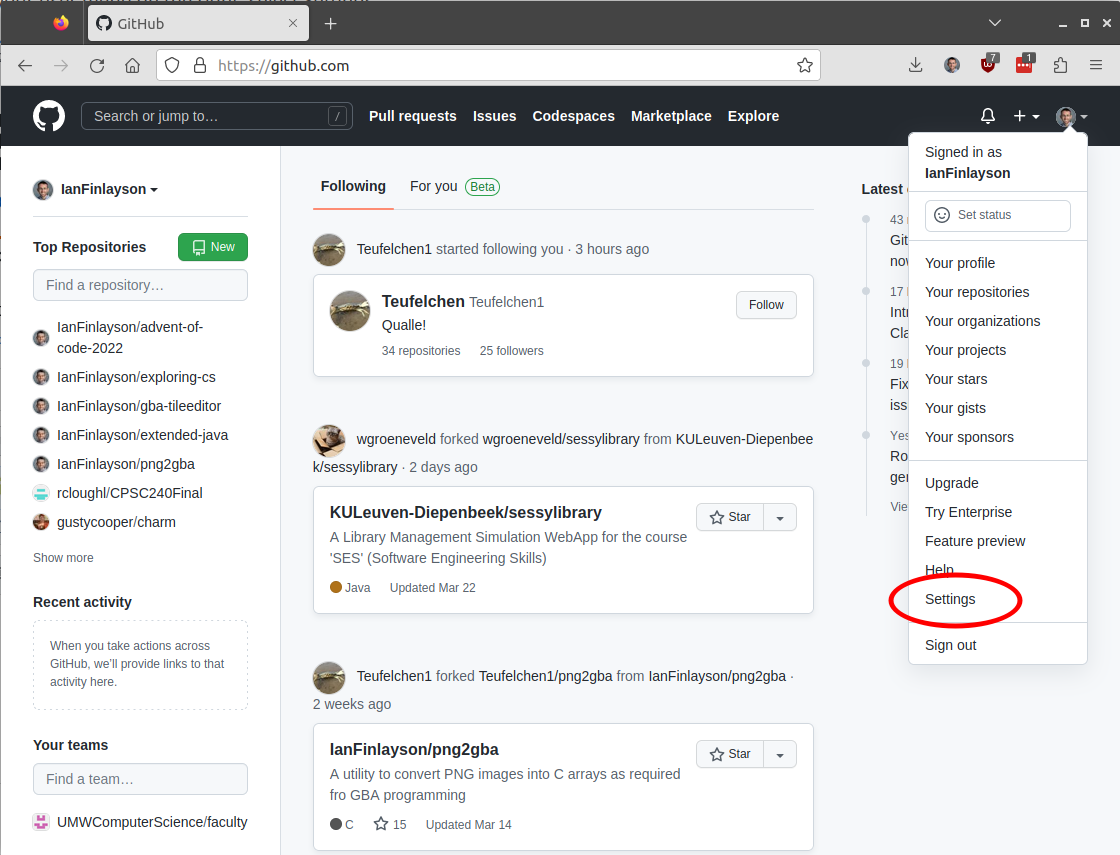This screenshot has height=855, width=1120.
Task: Switch to the Following tab
Action: click(353, 186)
